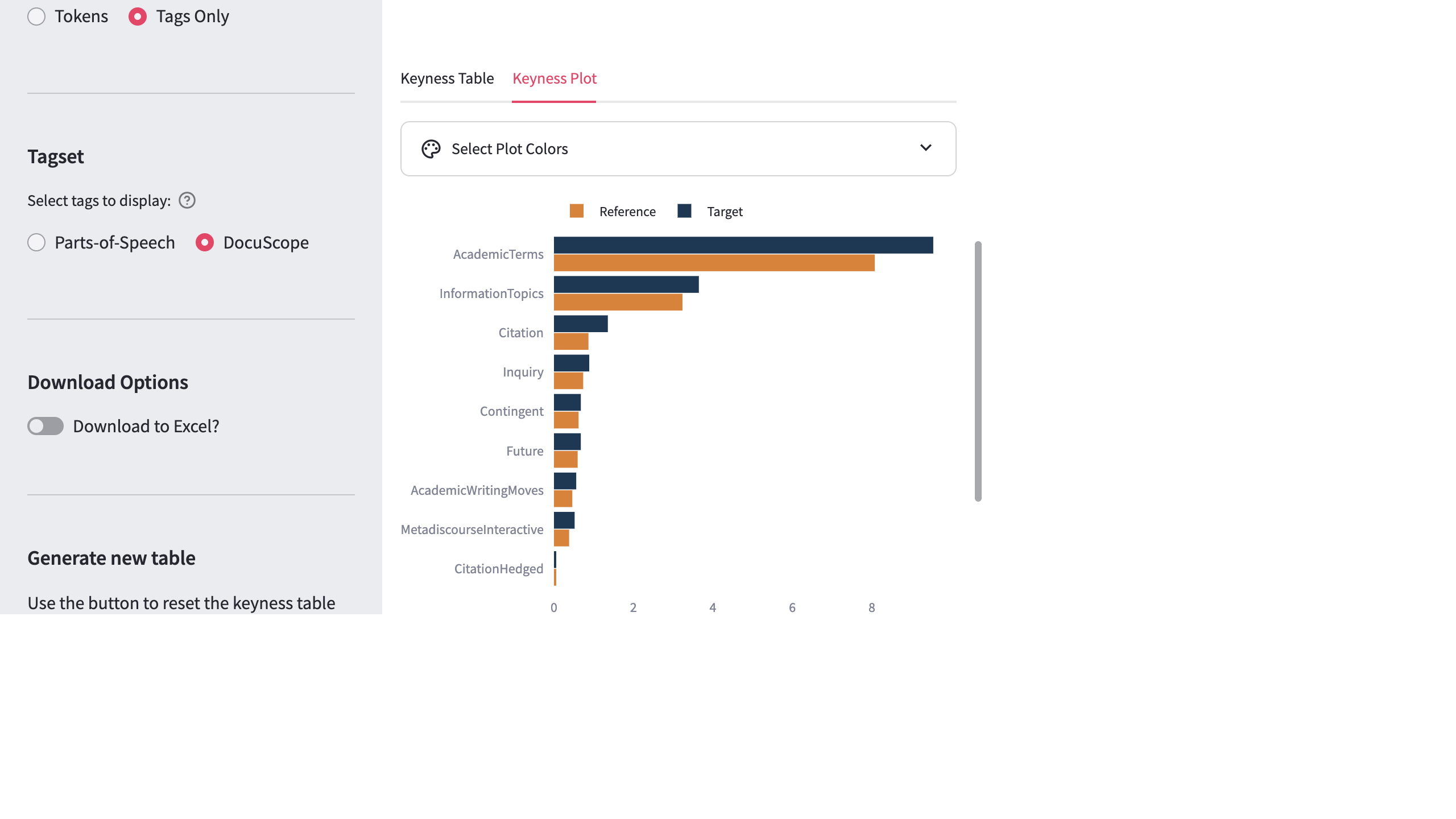Viewport: 1456px width, 819px height.
Task: Click the CitationHedged axis label
Action: 499,569
